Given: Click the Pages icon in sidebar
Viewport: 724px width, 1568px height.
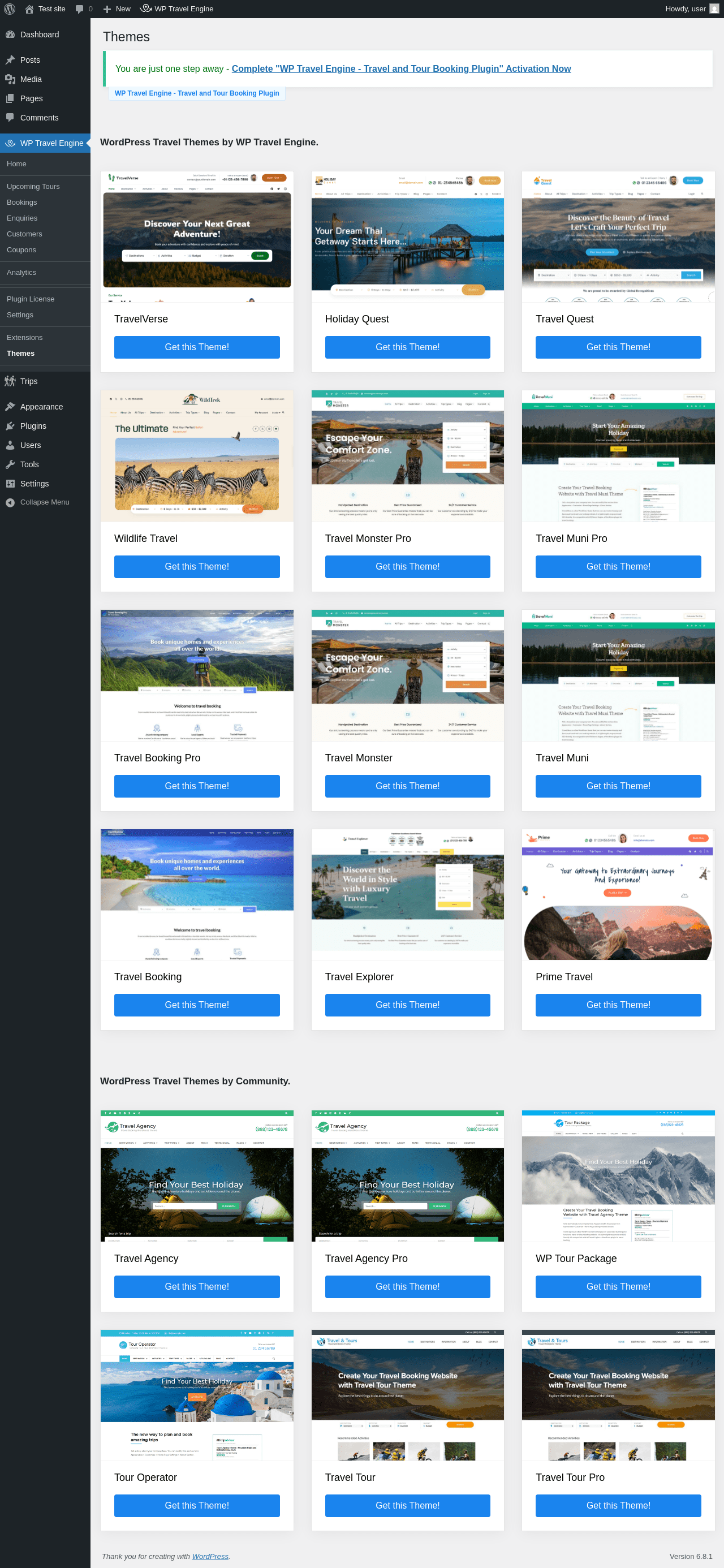Looking at the screenshot, I should click(x=10, y=98).
